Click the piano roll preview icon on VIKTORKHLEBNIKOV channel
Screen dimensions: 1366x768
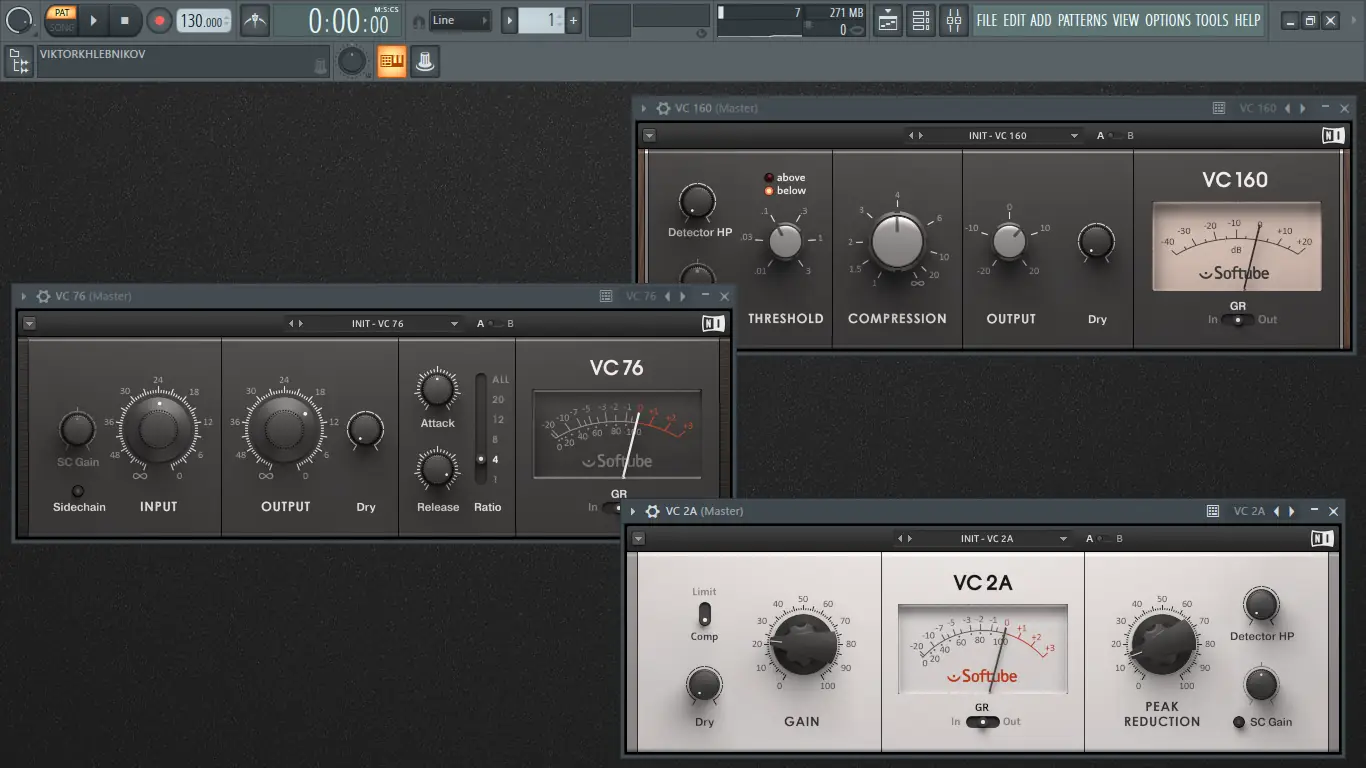(x=391, y=60)
